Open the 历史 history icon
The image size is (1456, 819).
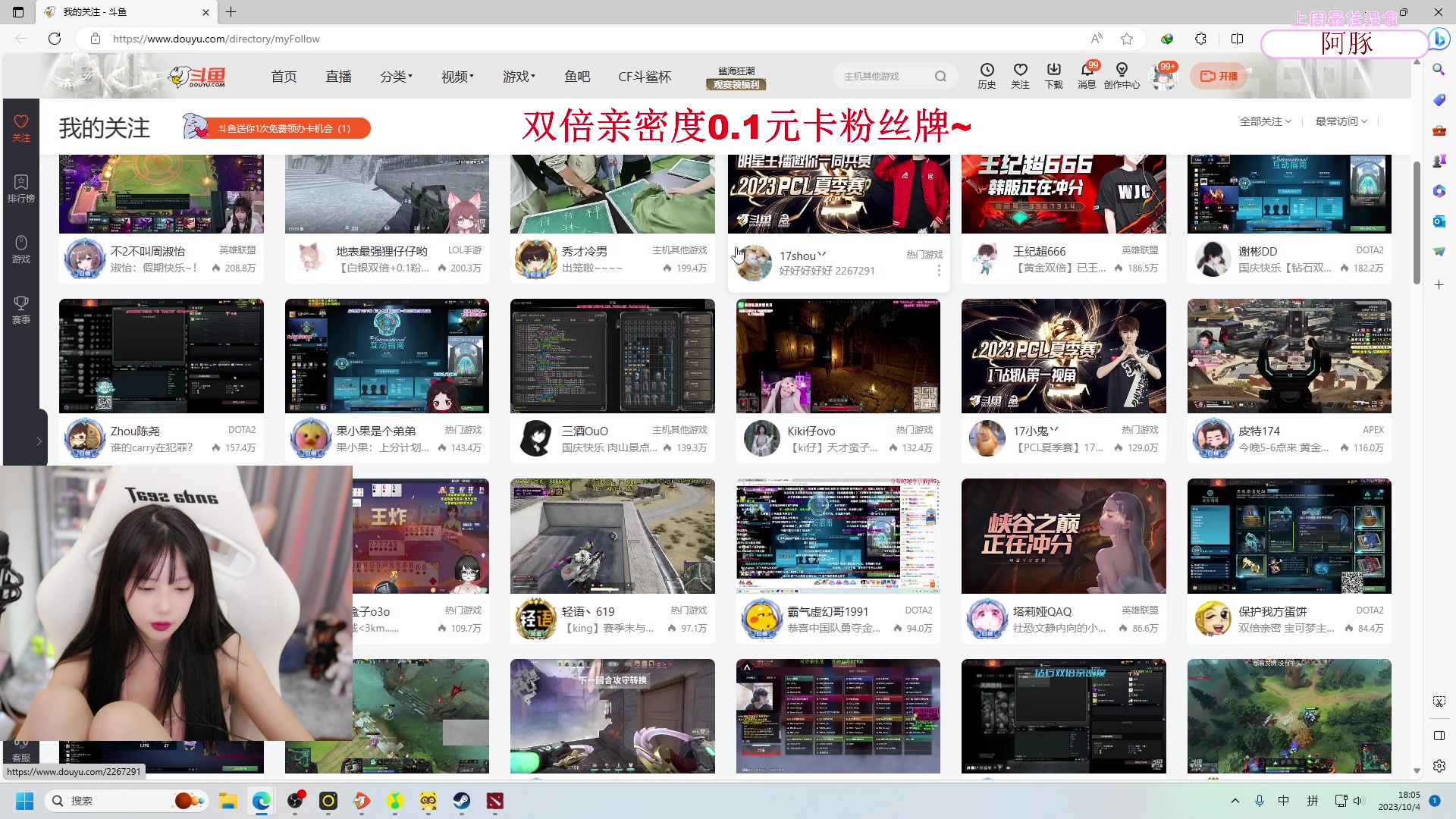pos(987,75)
